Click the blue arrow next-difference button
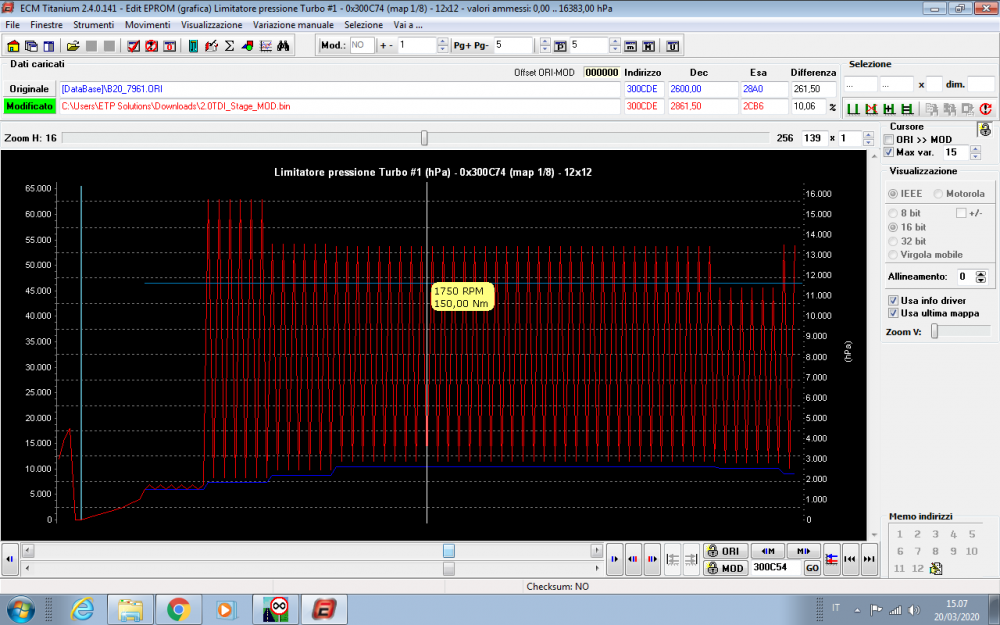Image resolution: width=1000 pixels, height=625 pixels. [x=614, y=559]
